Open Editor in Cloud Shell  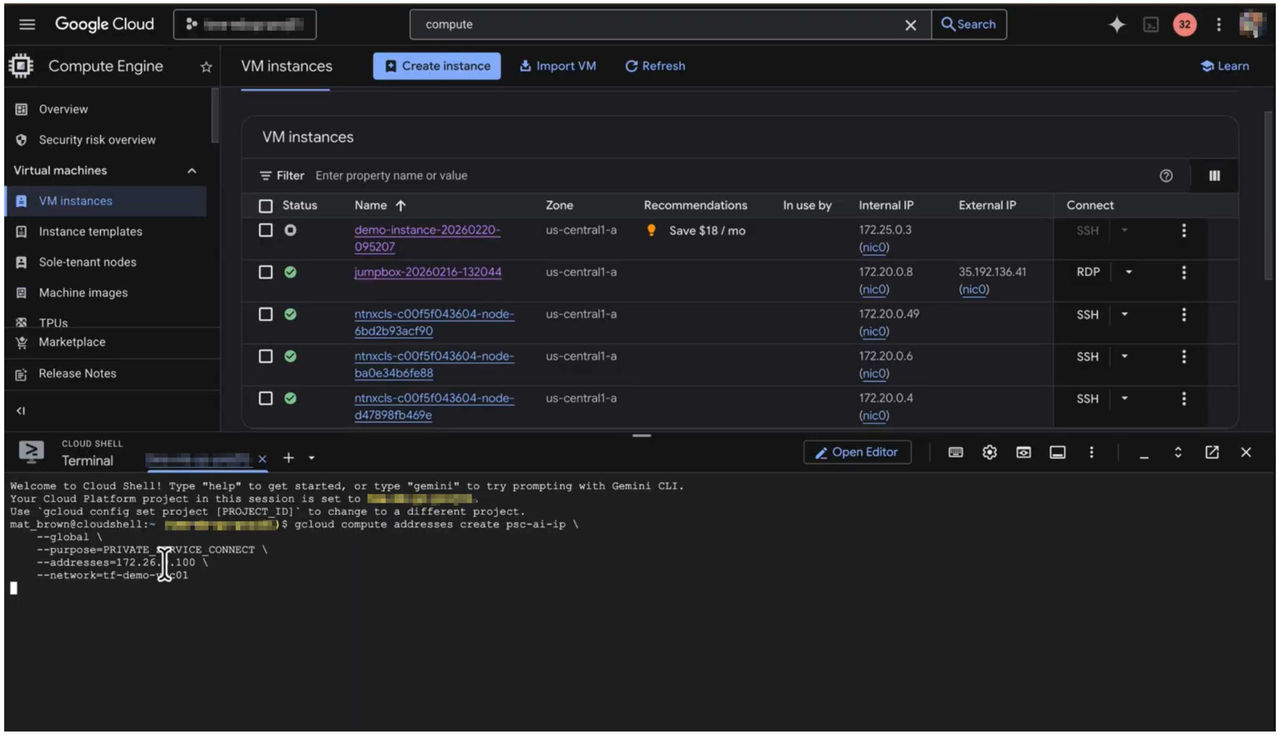coord(857,453)
